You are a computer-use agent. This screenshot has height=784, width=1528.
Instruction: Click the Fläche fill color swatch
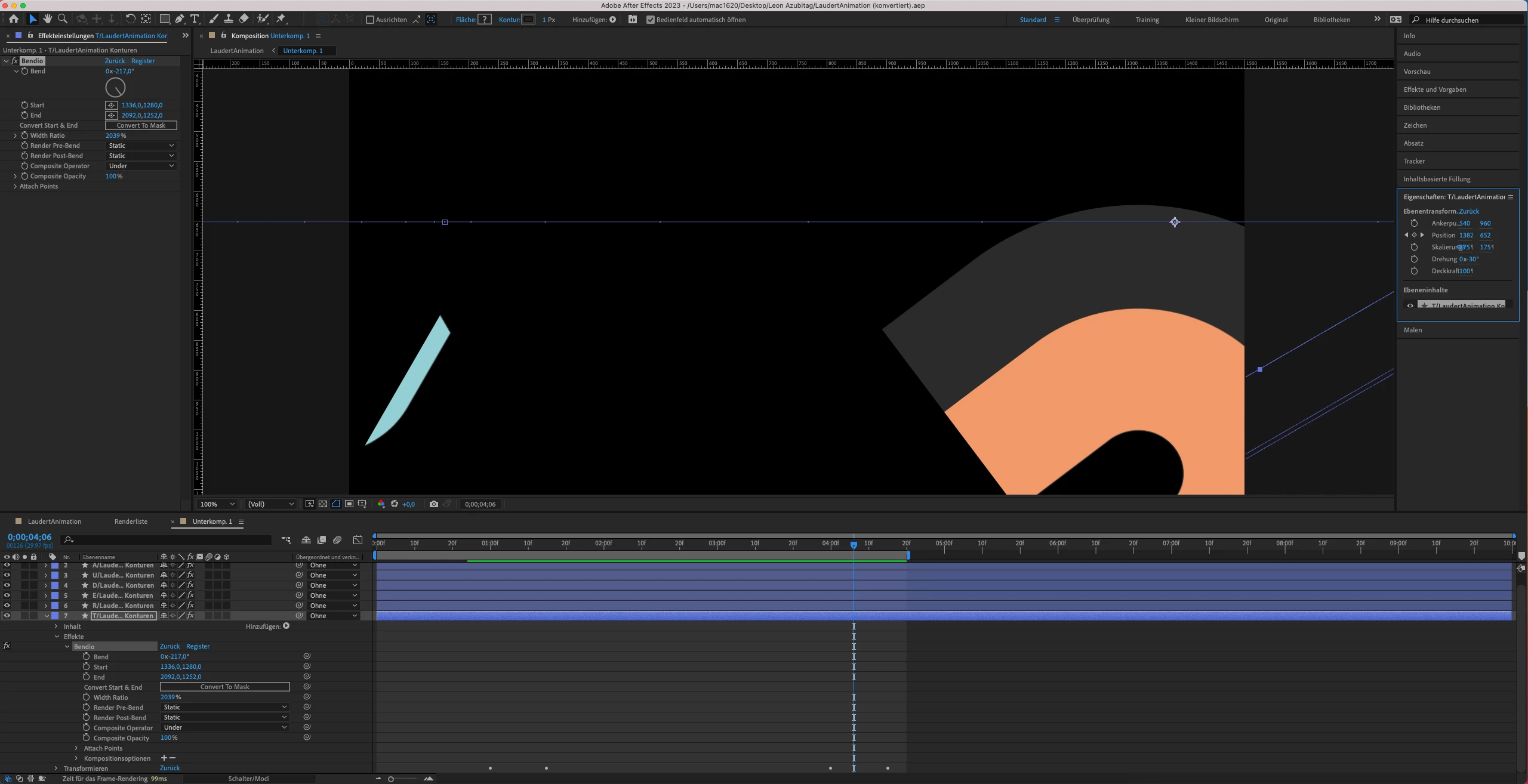[x=485, y=20]
